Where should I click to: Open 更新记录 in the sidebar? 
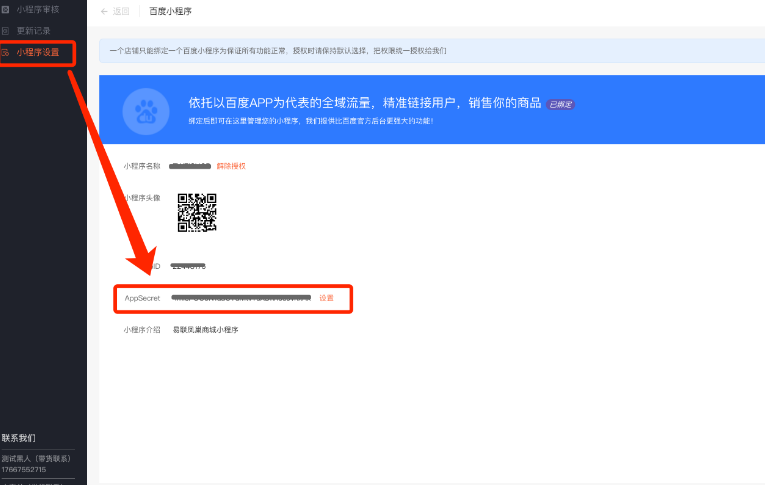click(x=33, y=31)
